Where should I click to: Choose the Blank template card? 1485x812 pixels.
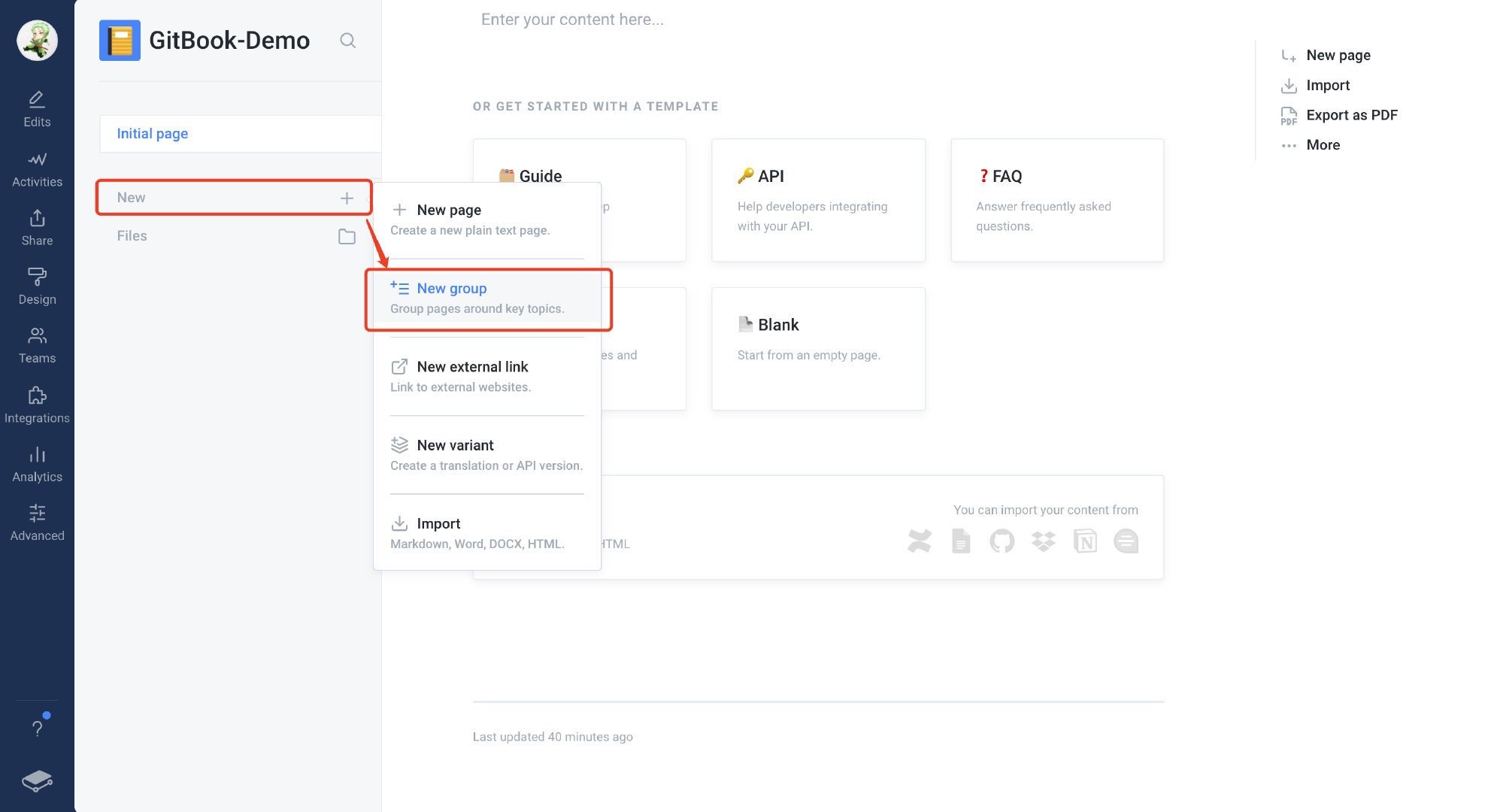click(818, 348)
